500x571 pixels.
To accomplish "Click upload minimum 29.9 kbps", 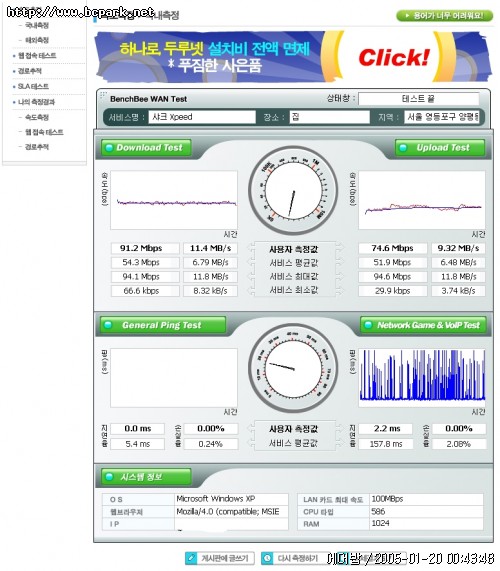I will click(x=393, y=291).
